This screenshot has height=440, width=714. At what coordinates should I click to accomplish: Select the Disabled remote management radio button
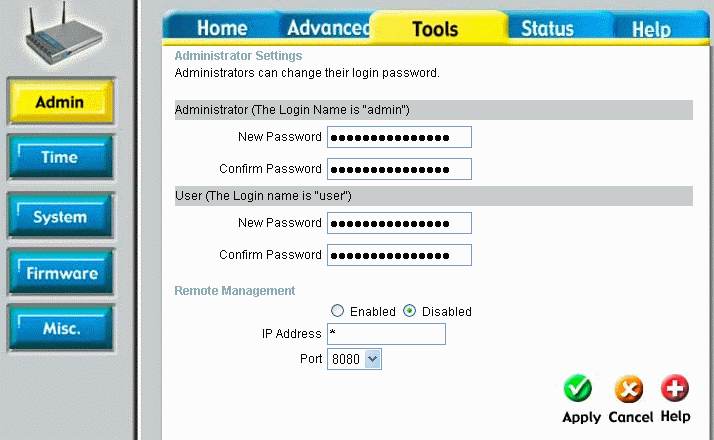tap(409, 311)
